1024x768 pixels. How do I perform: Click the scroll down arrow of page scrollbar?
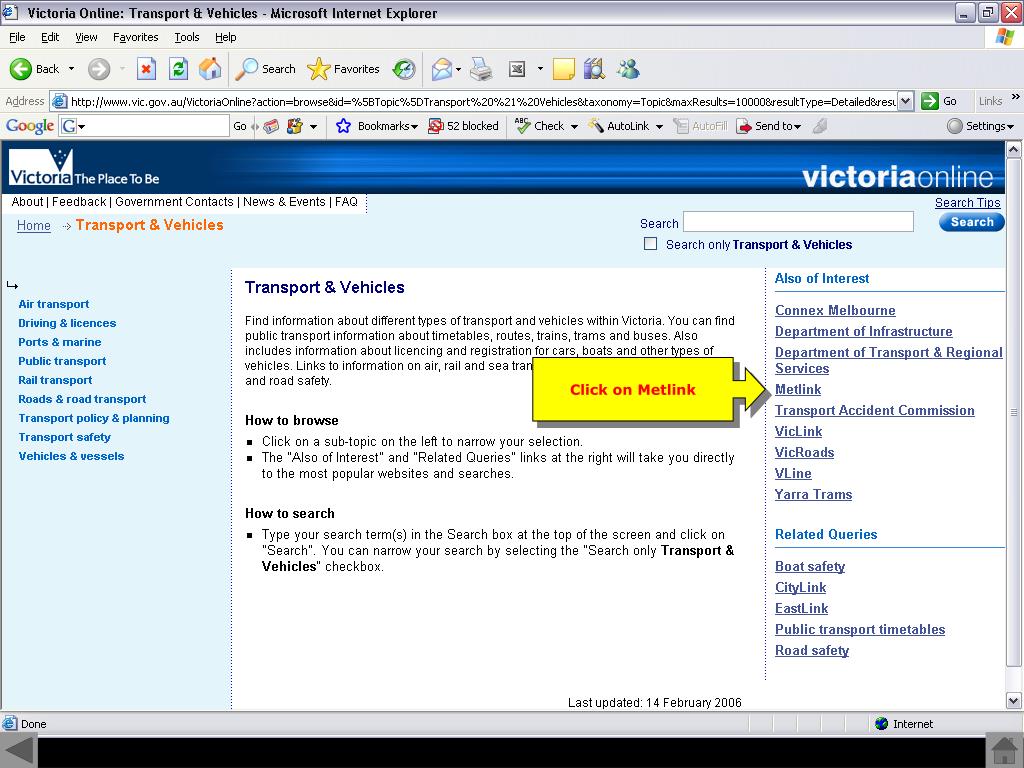click(1013, 701)
